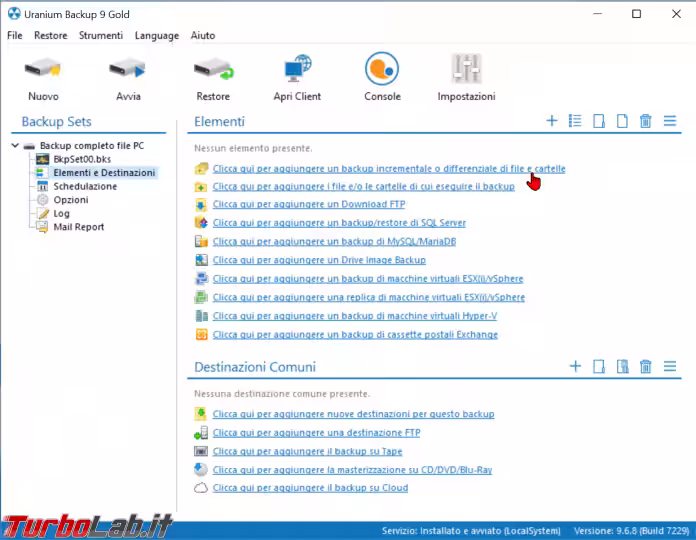Click link to add incremental or differential backup
The width and height of the screenshot is (696, 540).
pyautogui.click(x=389, y=169)
